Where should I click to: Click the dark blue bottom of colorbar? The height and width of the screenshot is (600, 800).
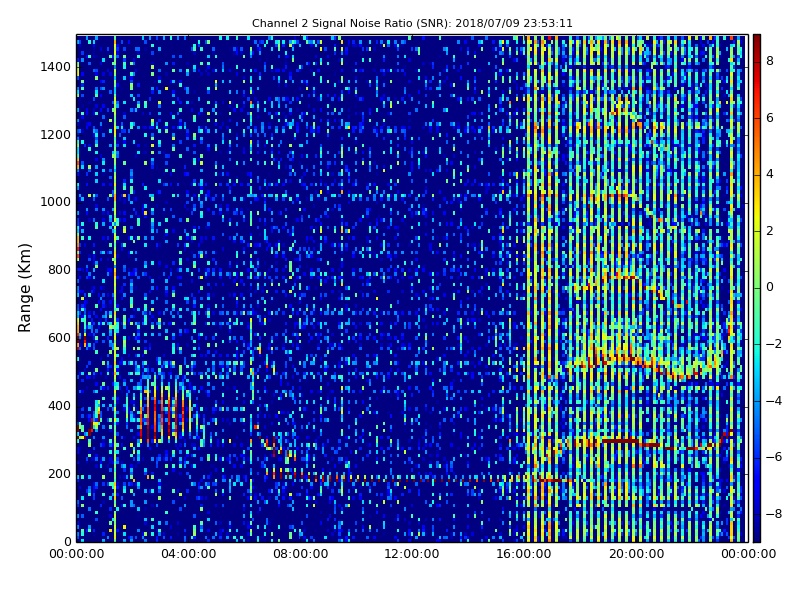tap(757, 535)
